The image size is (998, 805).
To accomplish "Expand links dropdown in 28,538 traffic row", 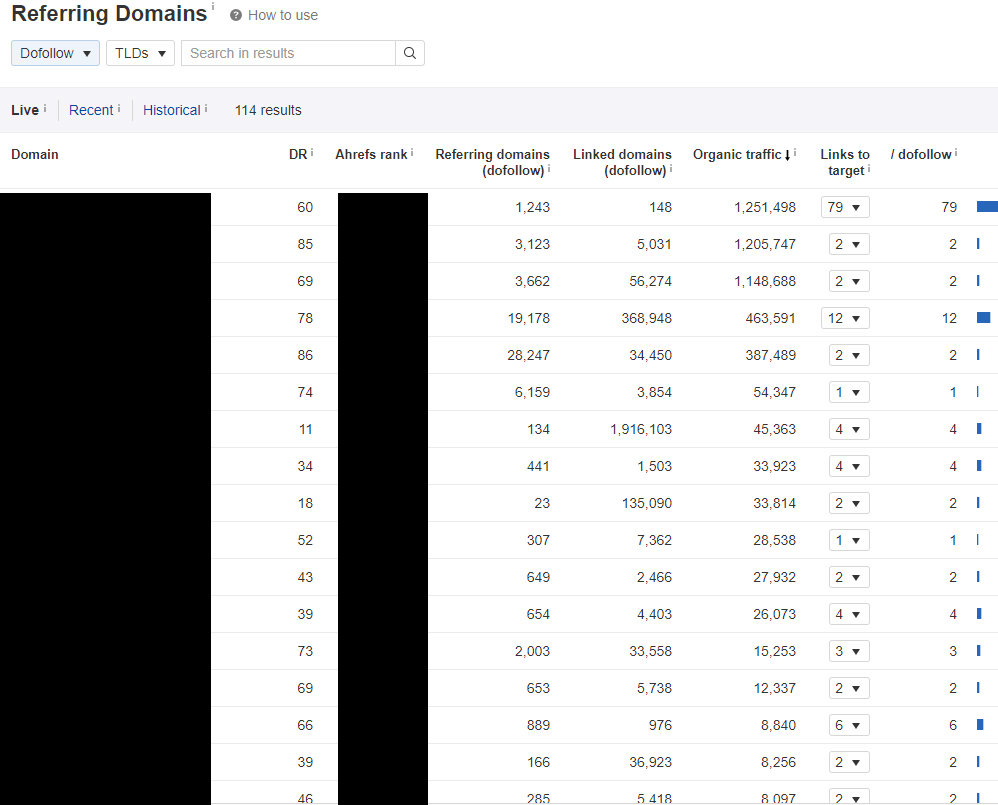I will point(848,540).
